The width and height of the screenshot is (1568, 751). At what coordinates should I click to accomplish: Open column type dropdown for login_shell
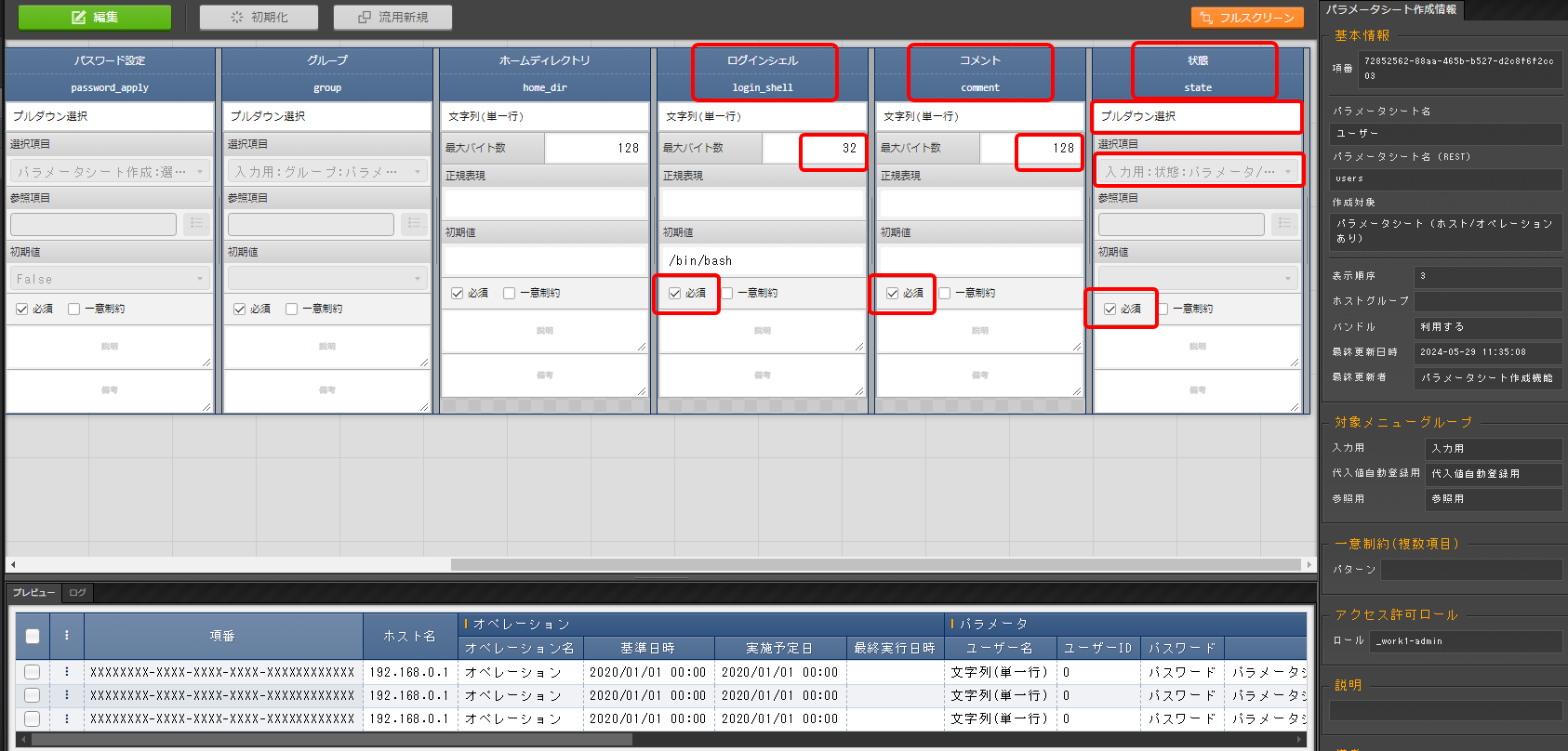click(763, 116)
